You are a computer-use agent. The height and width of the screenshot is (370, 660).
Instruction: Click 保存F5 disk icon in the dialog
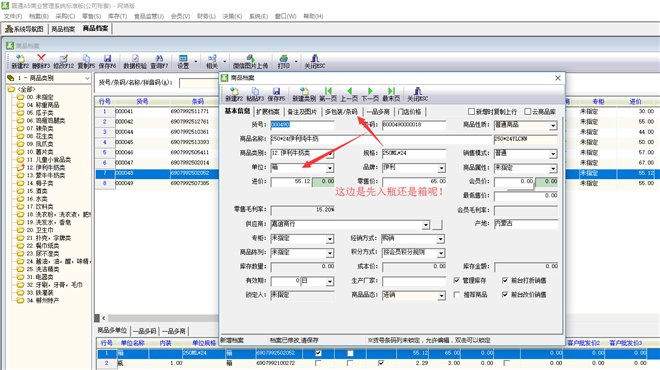pyautogui.click(x=276, y=91)
